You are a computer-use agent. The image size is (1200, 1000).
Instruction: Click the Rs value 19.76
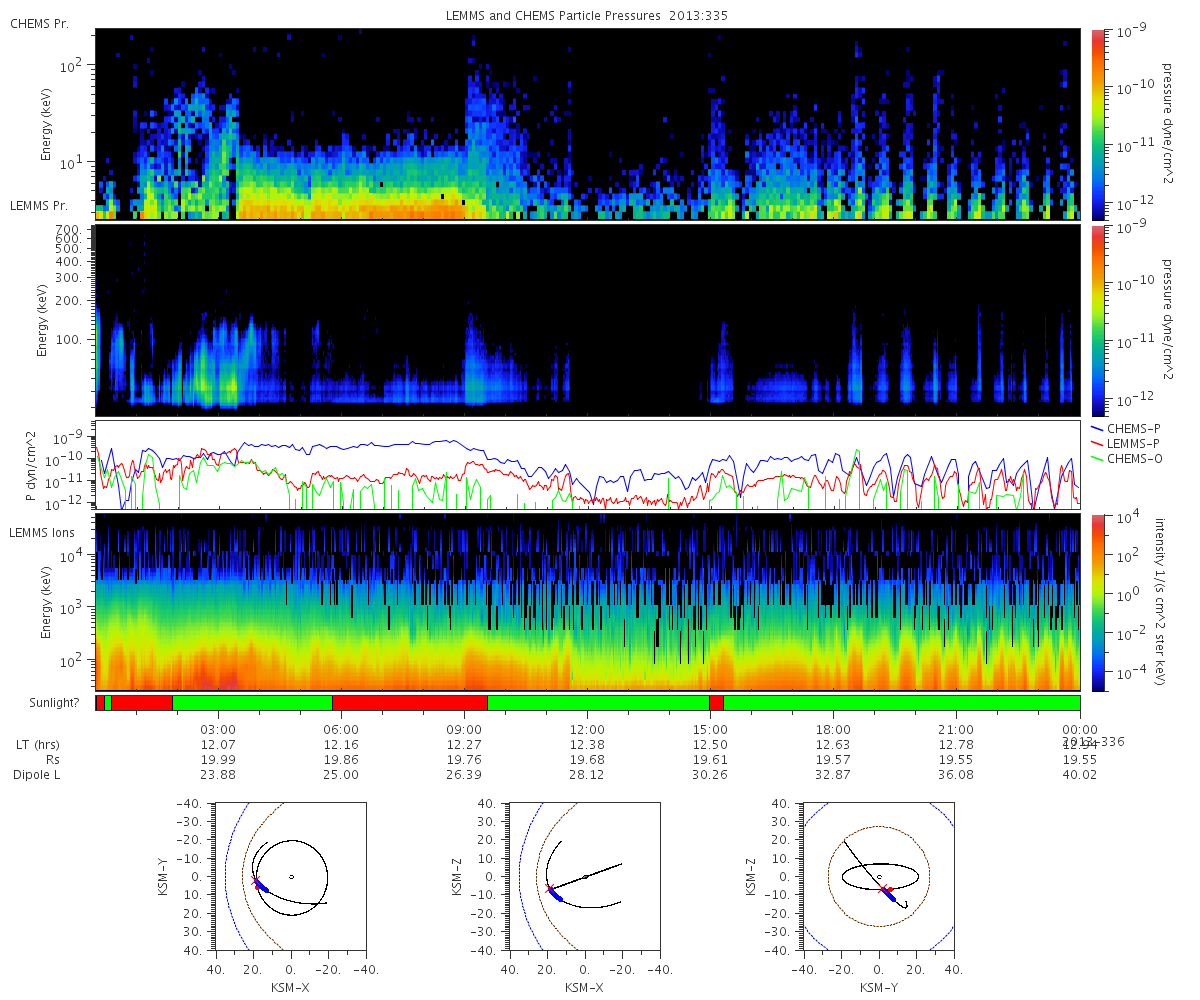click(464, 760)
